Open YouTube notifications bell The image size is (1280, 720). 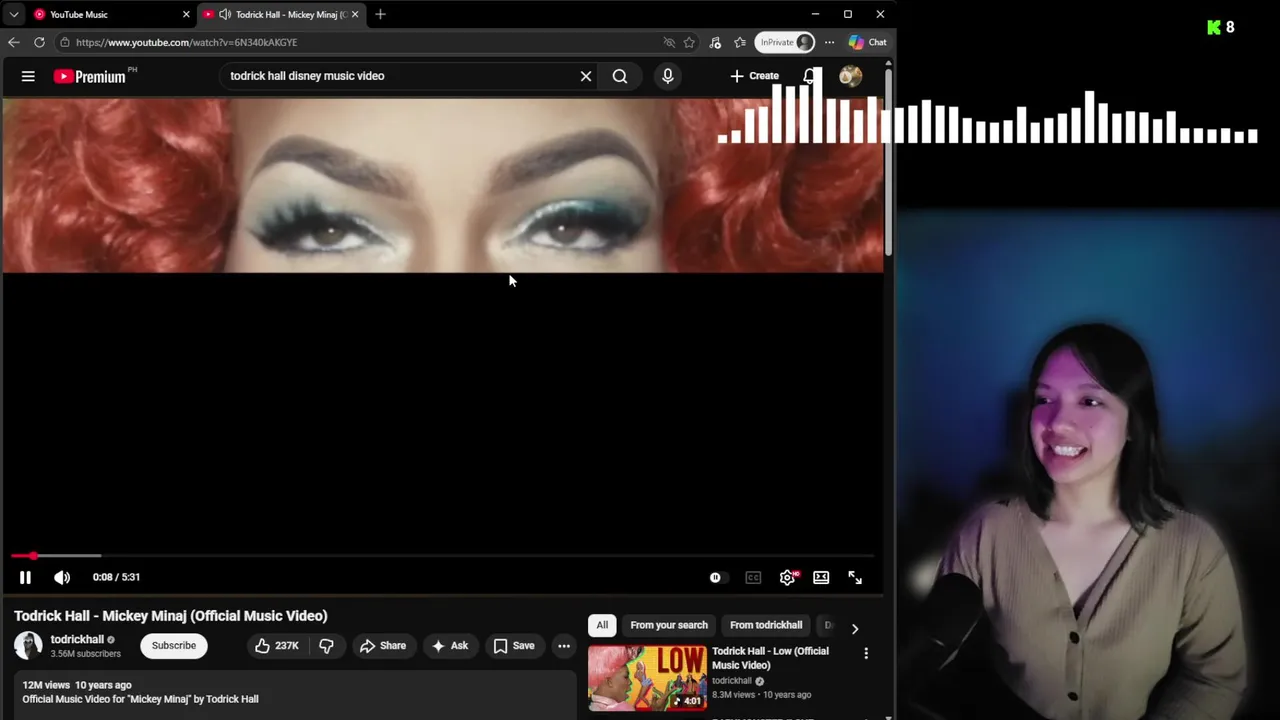(810, 76)
